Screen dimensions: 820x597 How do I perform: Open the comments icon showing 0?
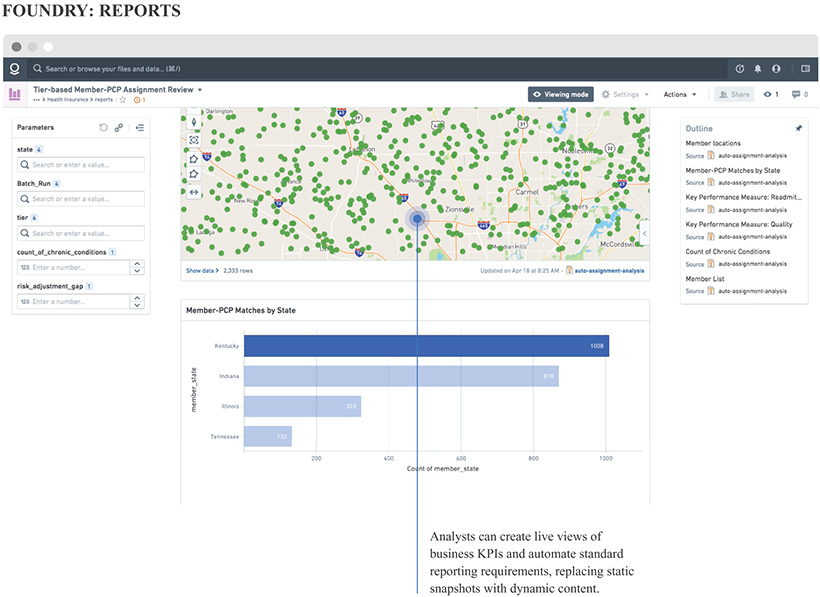[x=798, y=94]
